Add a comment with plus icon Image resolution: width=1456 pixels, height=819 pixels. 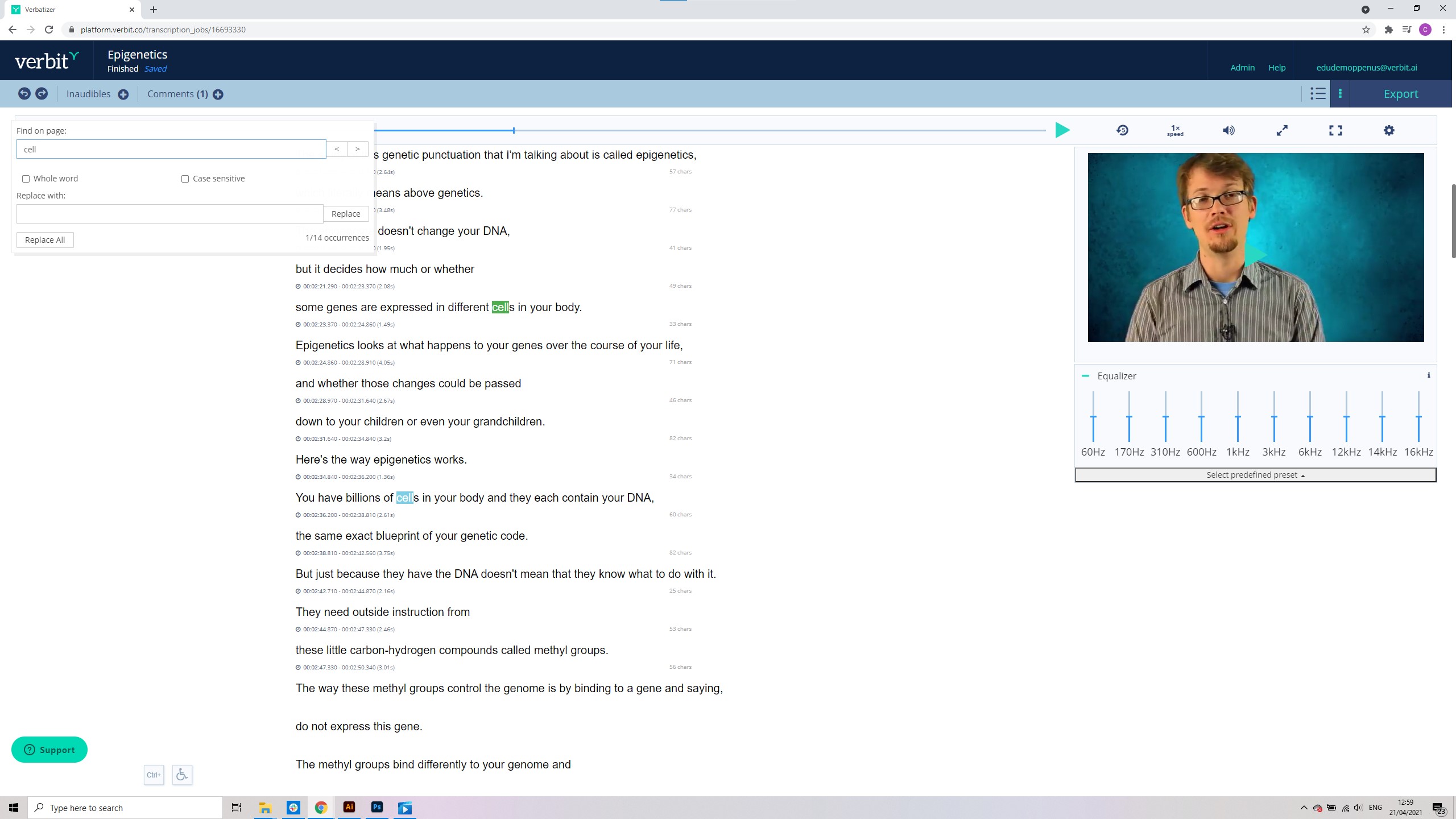[x=218, y=94]
